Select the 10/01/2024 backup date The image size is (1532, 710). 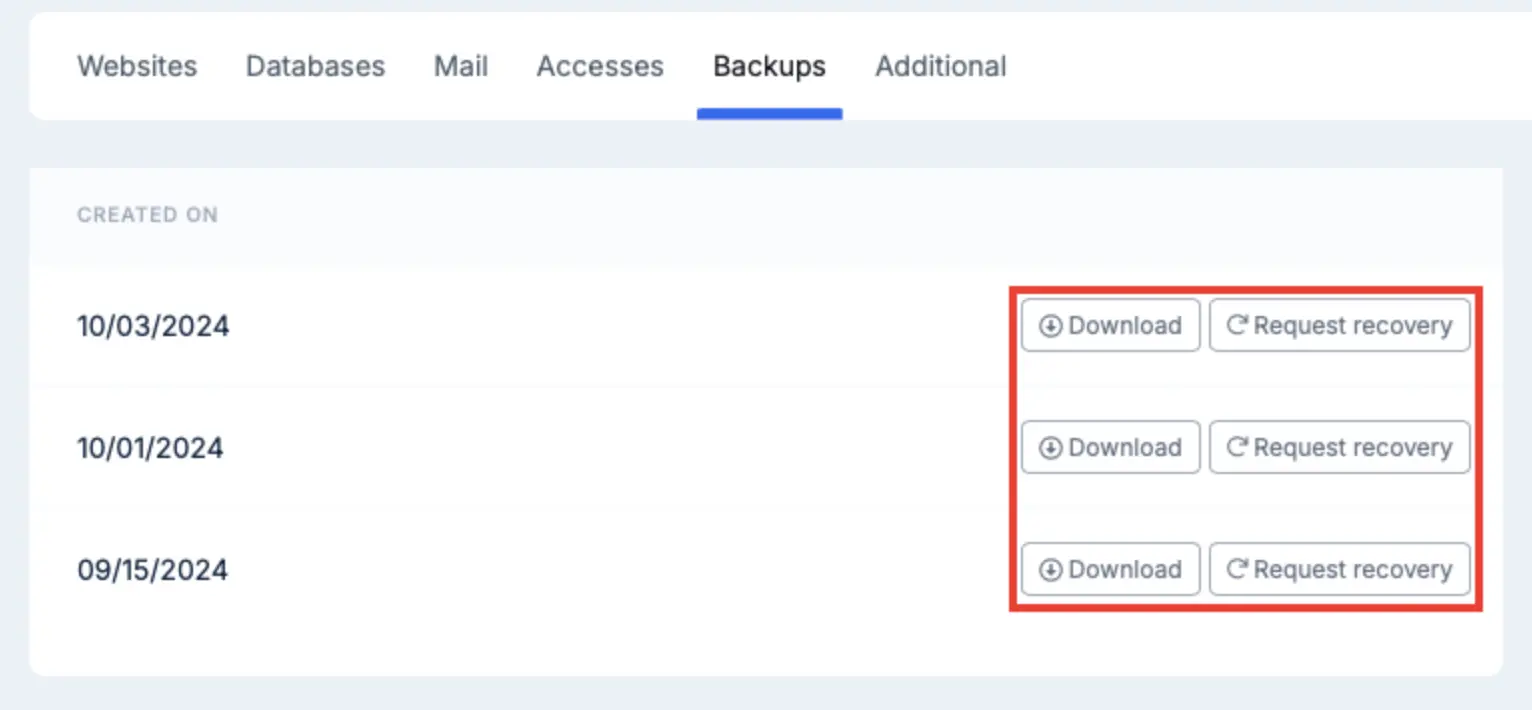pos(150,448)
